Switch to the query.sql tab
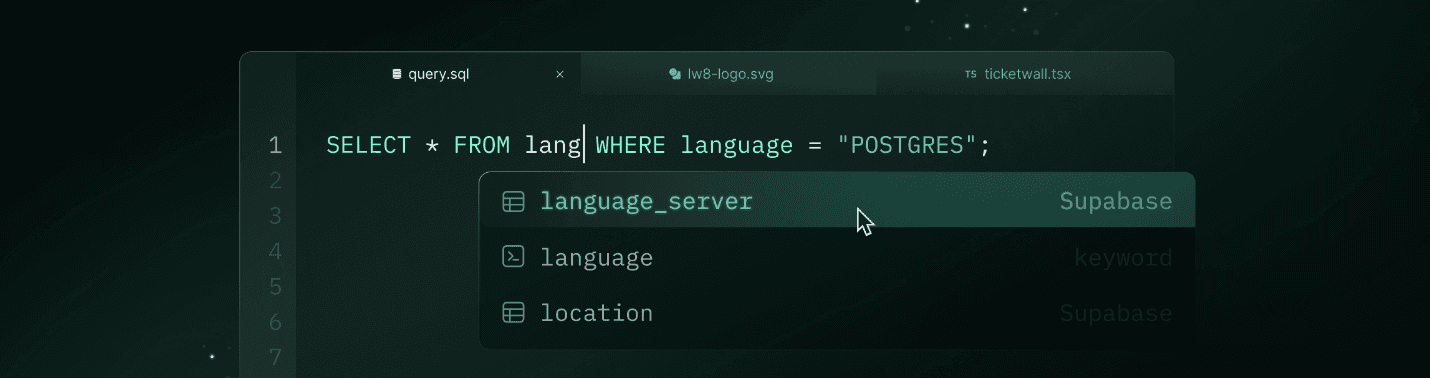 pyautogui.click(x=438, y=74)
